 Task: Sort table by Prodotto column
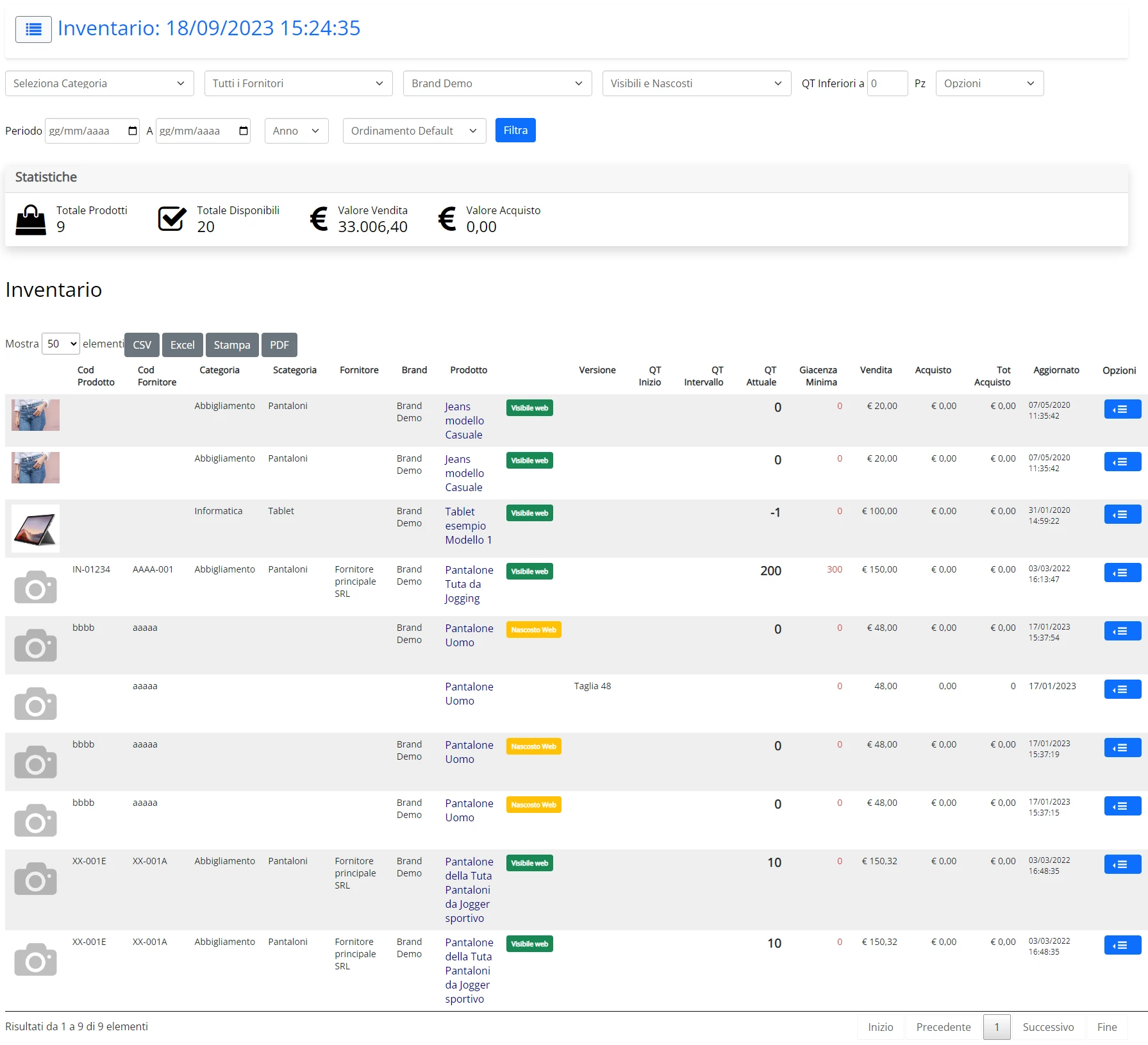(x=469, y=370)
